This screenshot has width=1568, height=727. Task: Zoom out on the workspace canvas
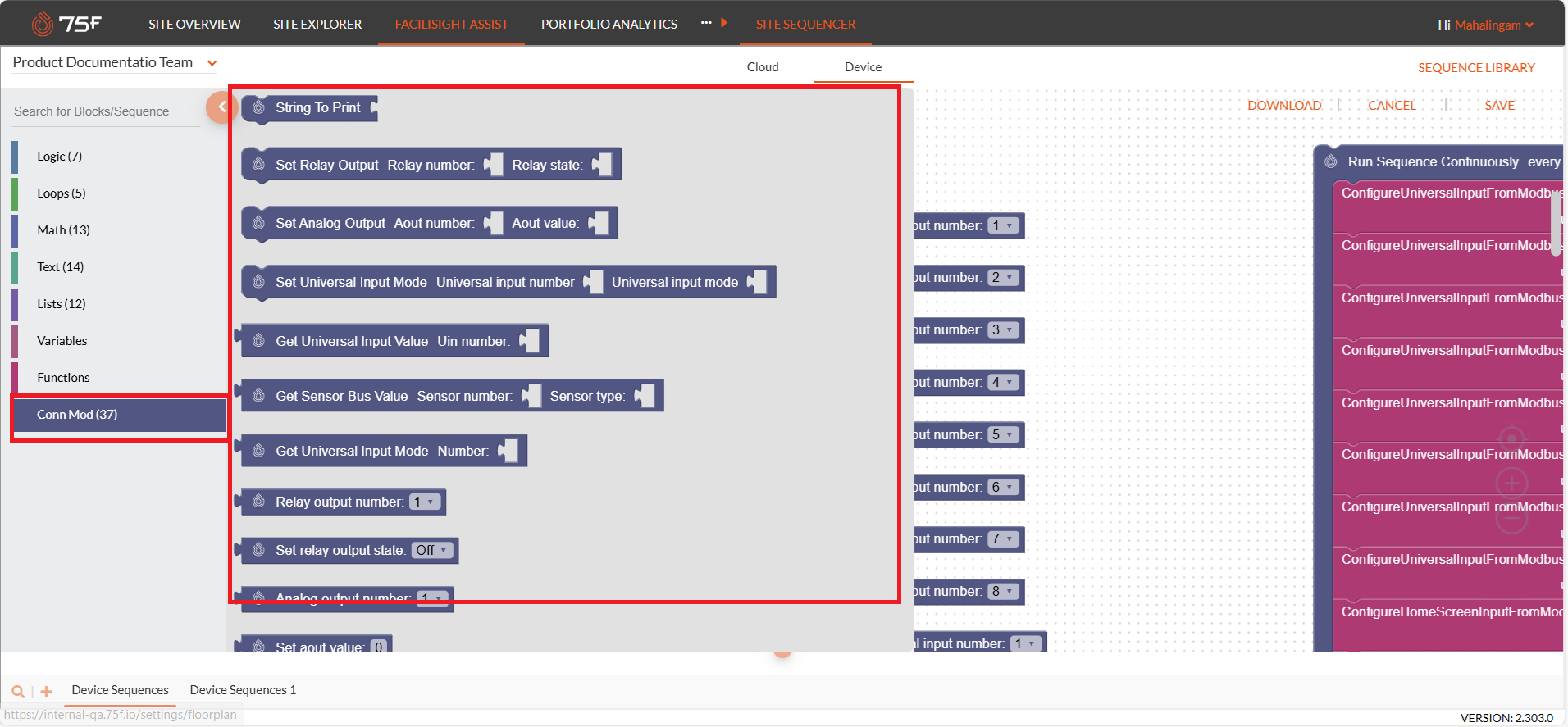click(x=1512, y=518)
